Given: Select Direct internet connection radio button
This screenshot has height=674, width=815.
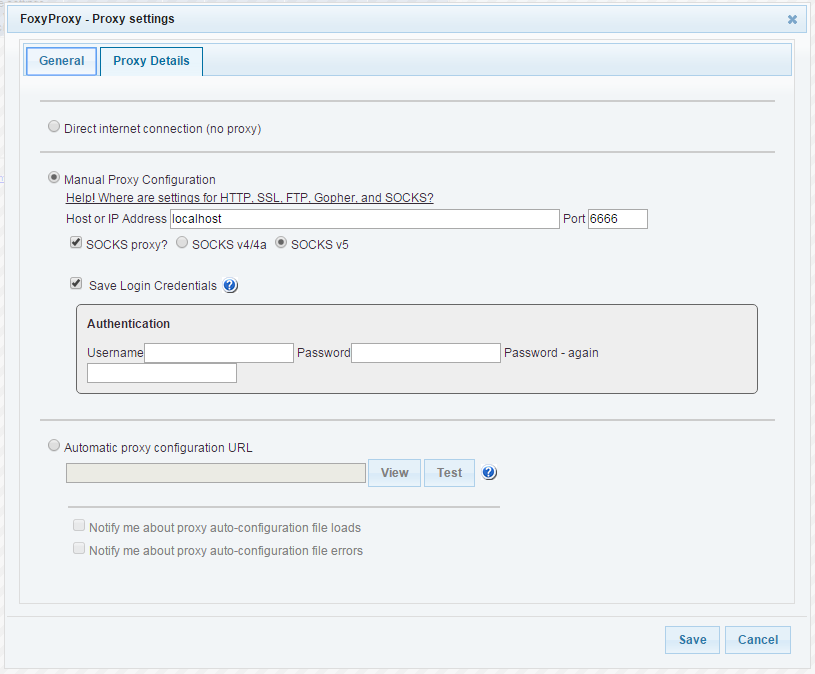Looking at the screenshot, I should (54, 126).
